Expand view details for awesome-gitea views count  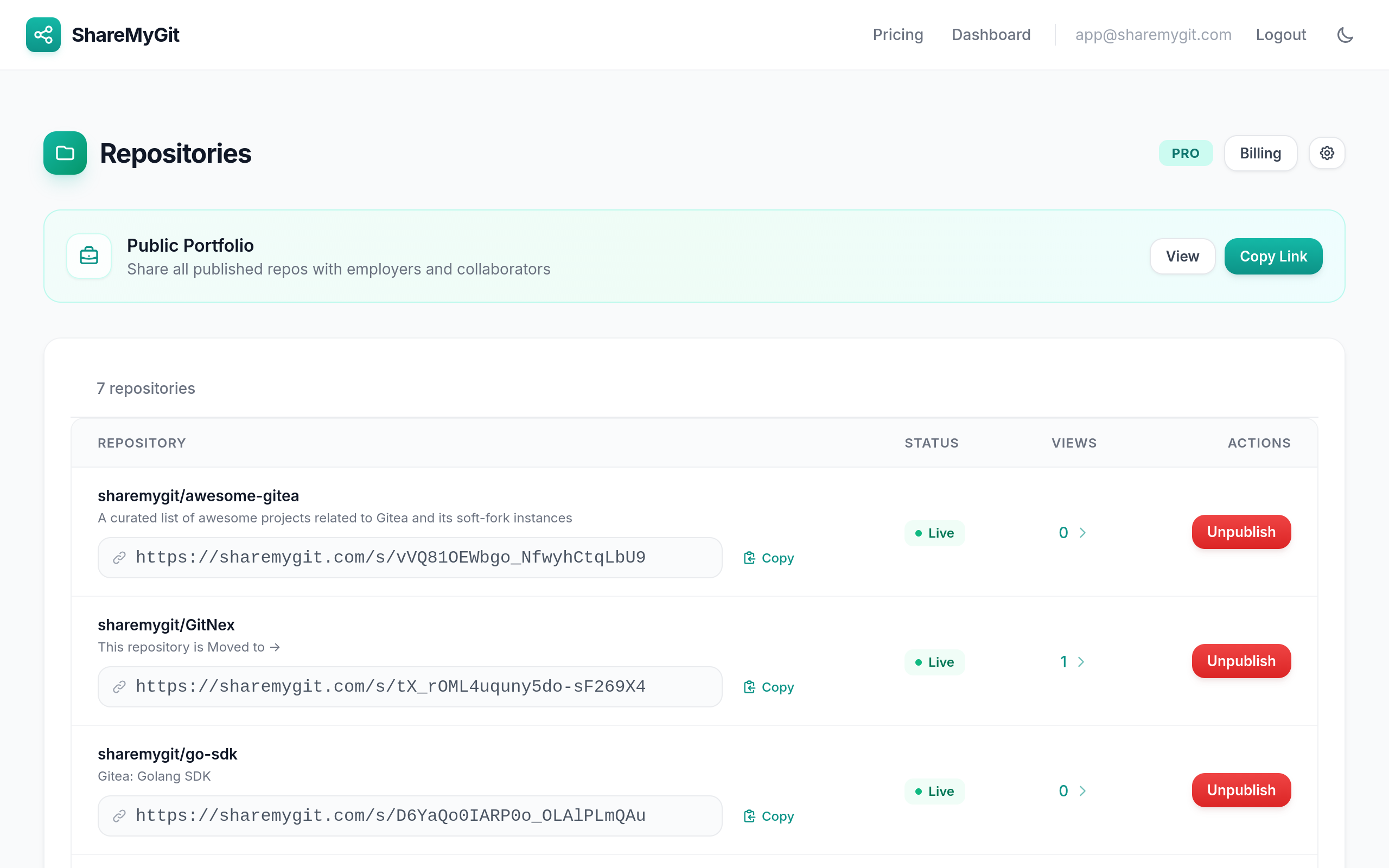(x=1072, y=533)
